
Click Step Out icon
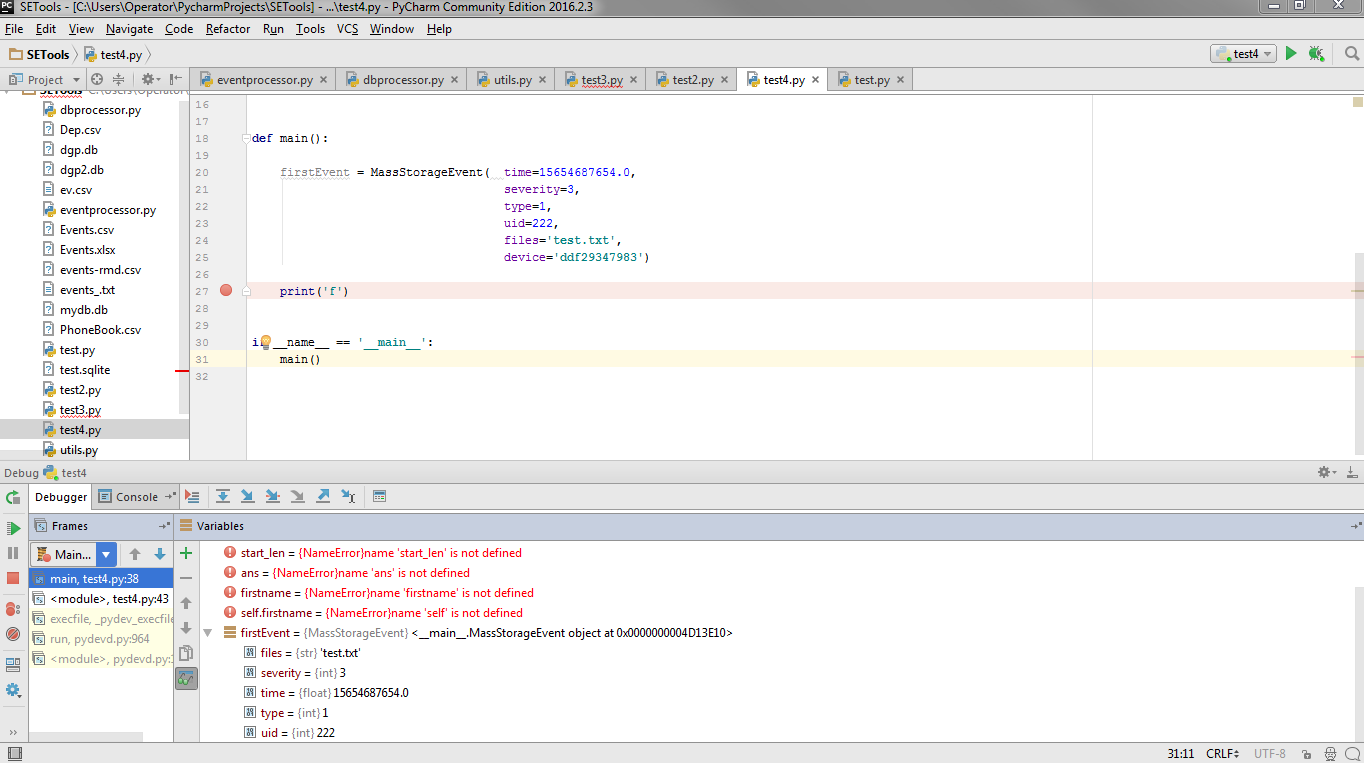point(323,496)
